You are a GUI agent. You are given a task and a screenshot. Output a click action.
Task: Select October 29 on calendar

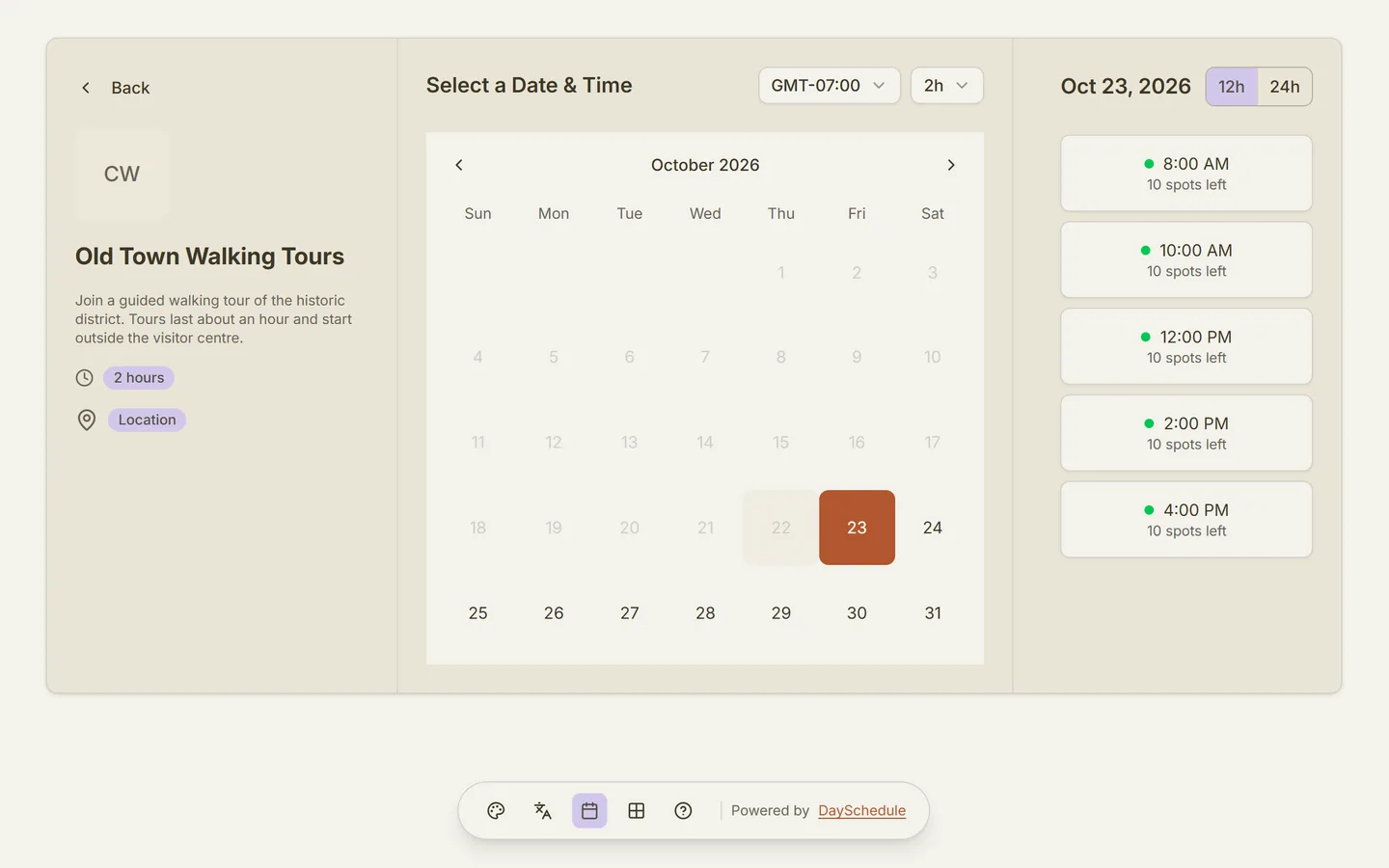pos(781,613)
